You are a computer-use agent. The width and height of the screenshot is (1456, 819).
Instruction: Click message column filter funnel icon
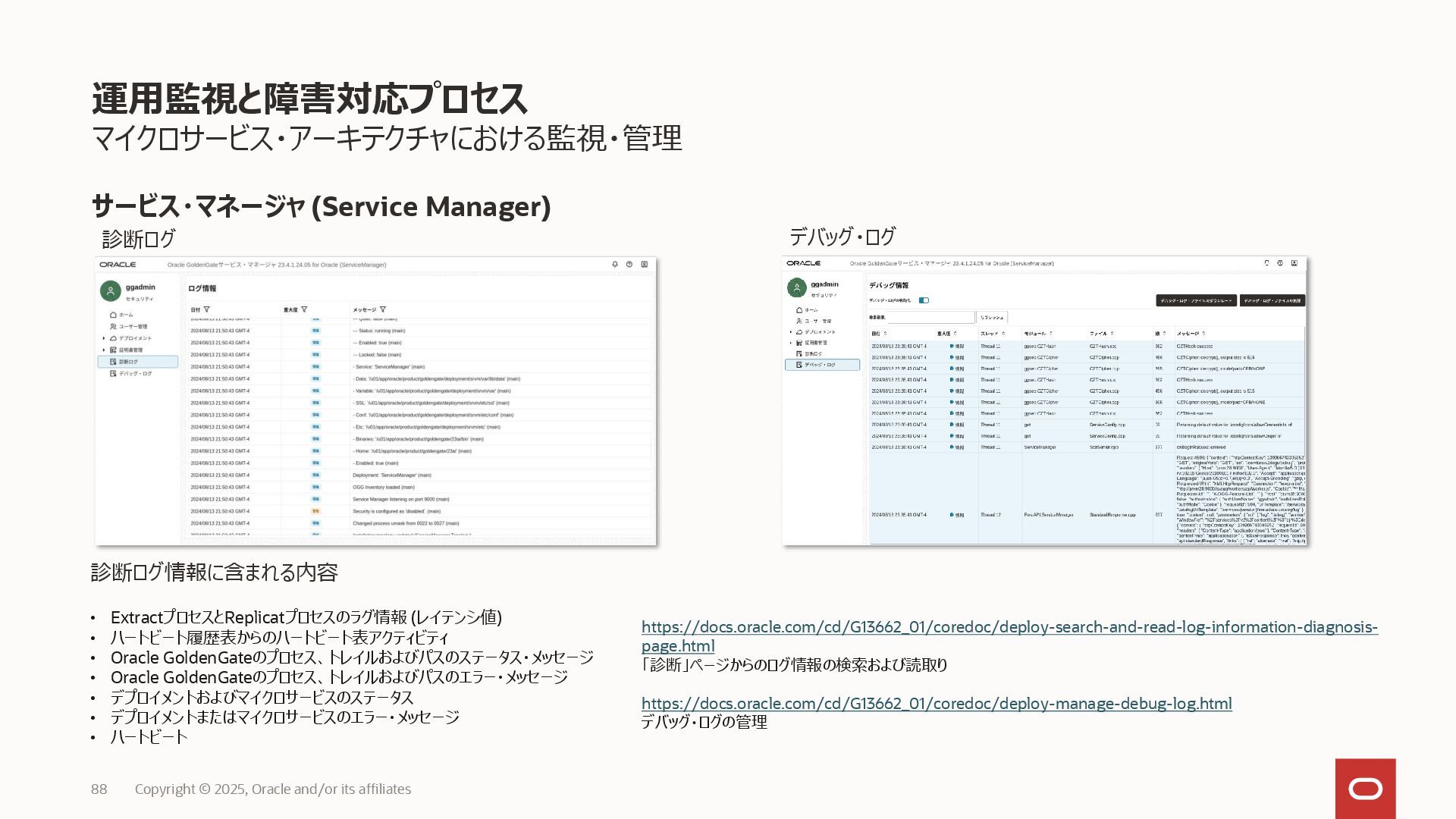pyautogui.click(x=383, y=309)
